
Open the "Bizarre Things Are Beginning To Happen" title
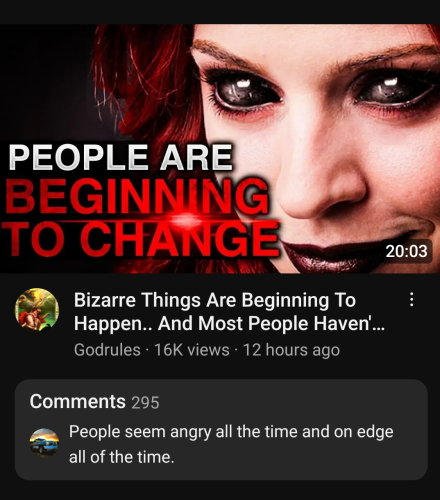(x=229, y=311)
